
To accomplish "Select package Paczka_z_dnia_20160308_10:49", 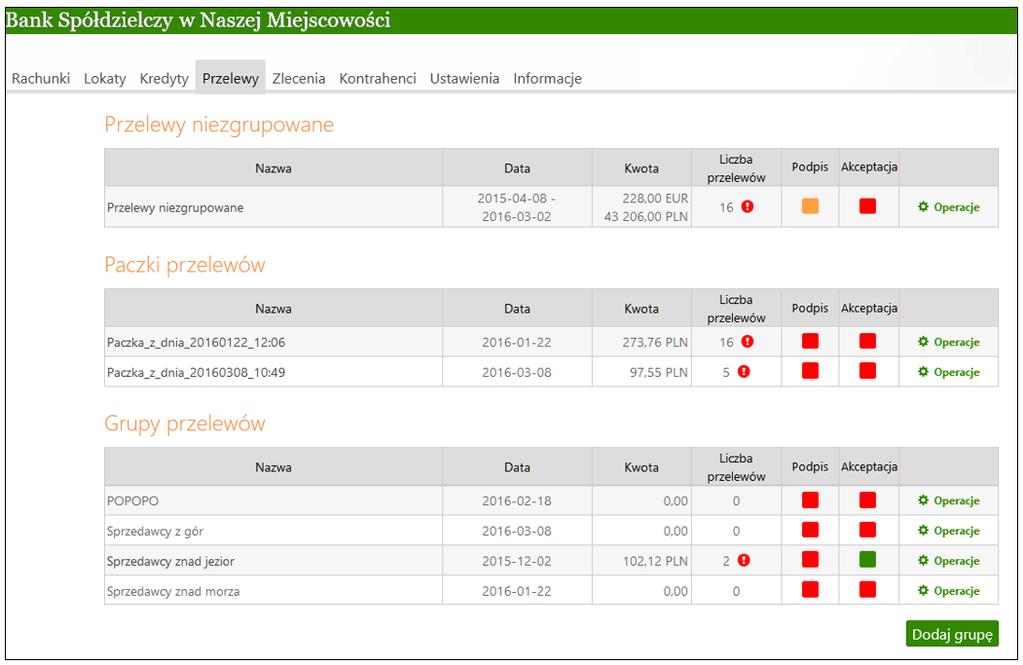I will (196, 373).
